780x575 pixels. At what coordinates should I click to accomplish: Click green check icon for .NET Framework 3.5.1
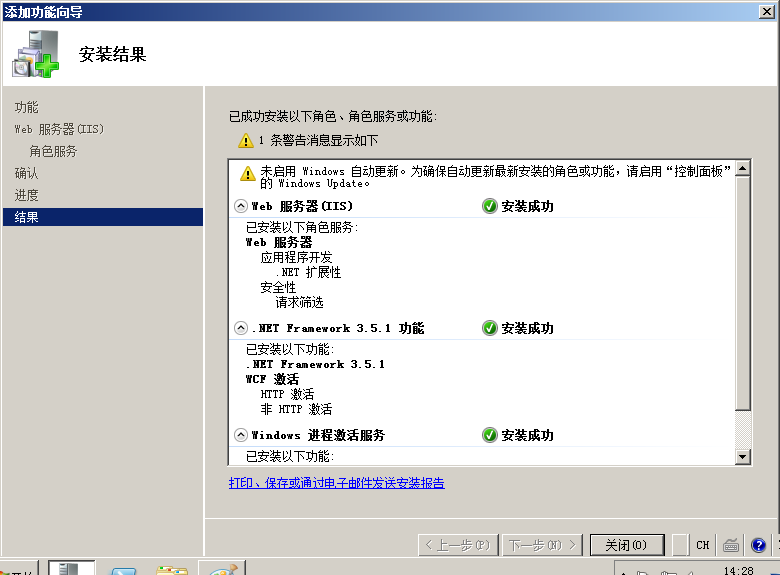[x=489, y=328]
